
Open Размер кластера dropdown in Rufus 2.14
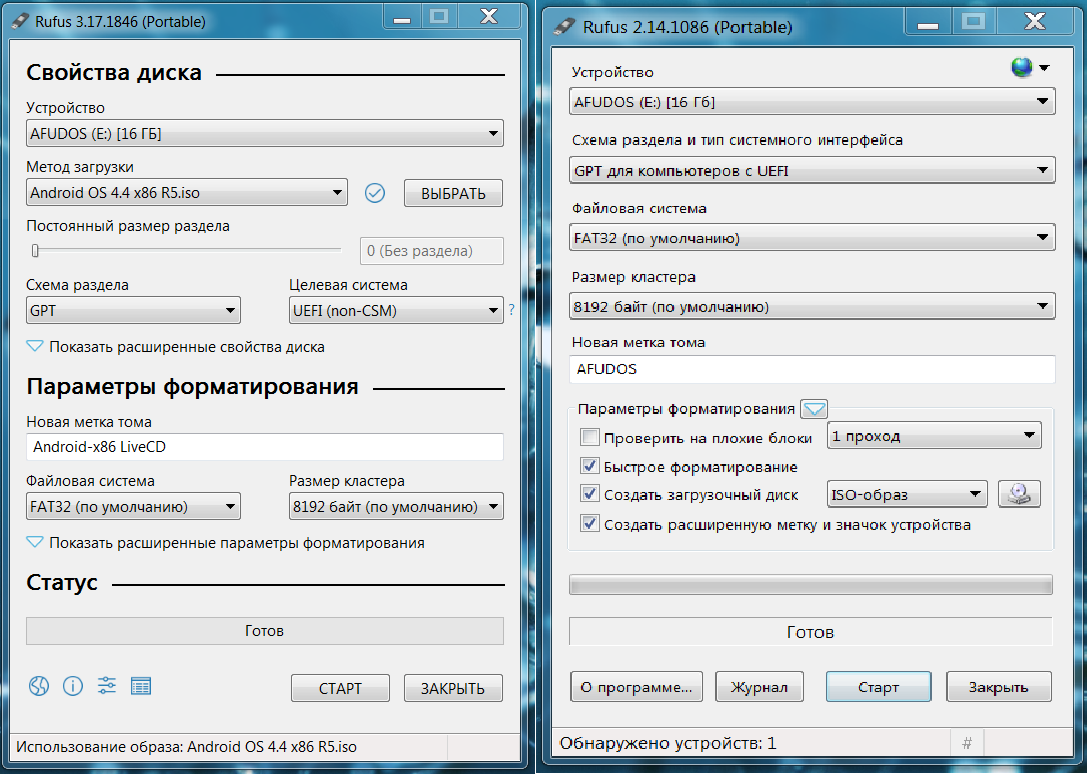click(x=812, y=306)
